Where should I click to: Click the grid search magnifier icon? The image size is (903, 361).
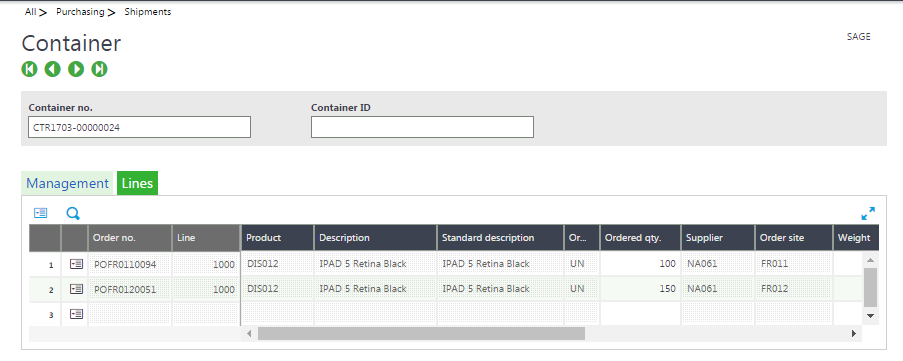pyautogui.click(x=73, y=214)
